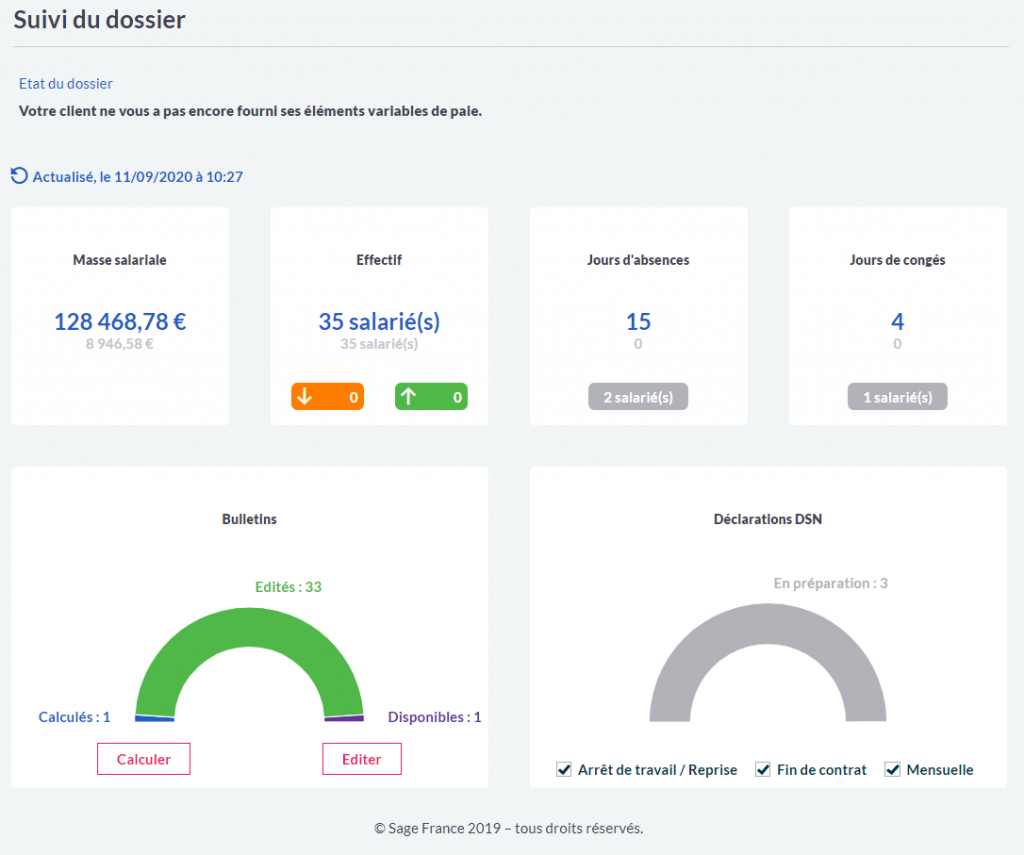Click the Sage France 2019 copyright footer
The width and height of the screenshot is (1024, 855).
click(509, 828)
